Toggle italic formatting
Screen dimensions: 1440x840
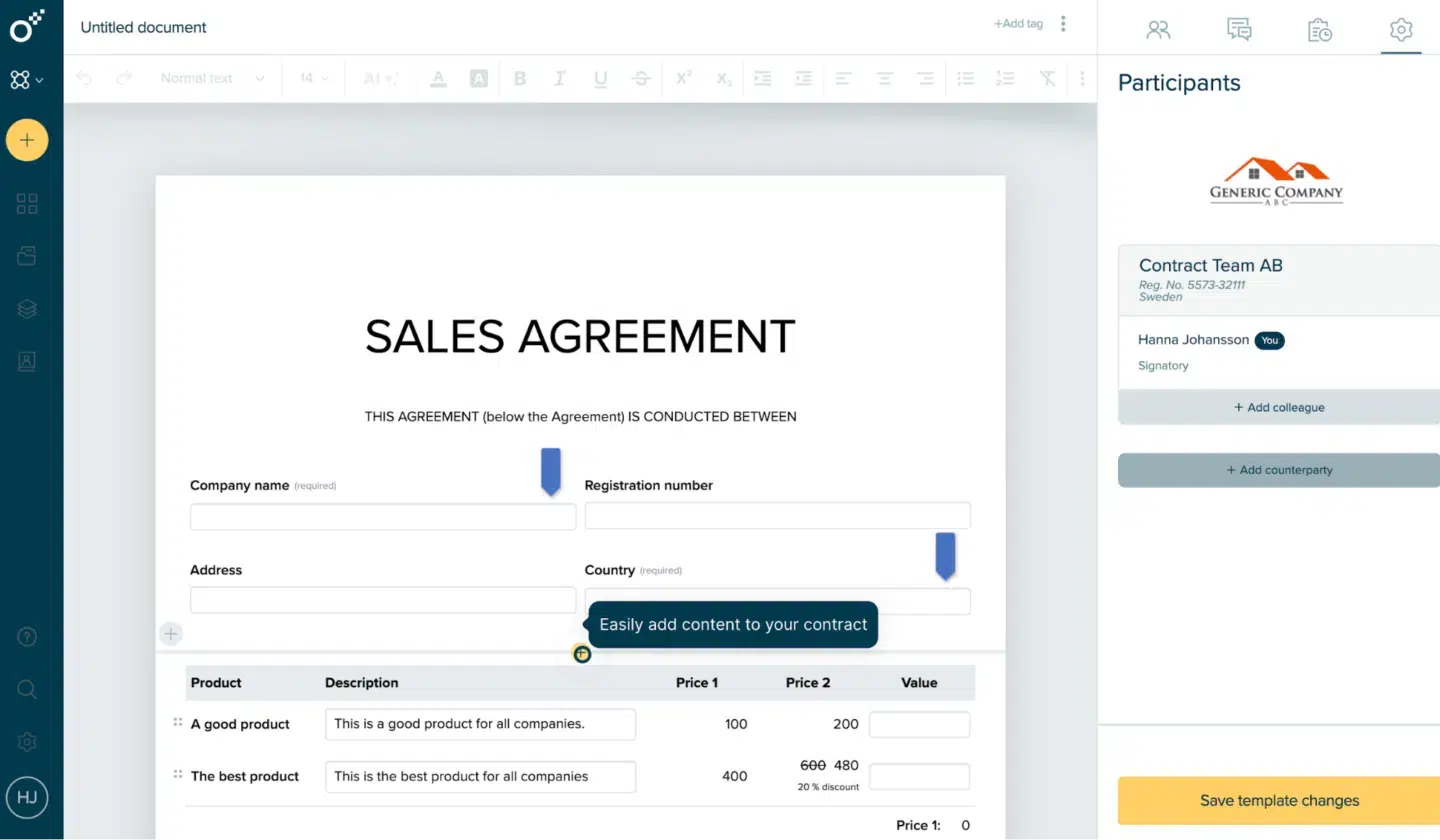click(x=560, y=78)
